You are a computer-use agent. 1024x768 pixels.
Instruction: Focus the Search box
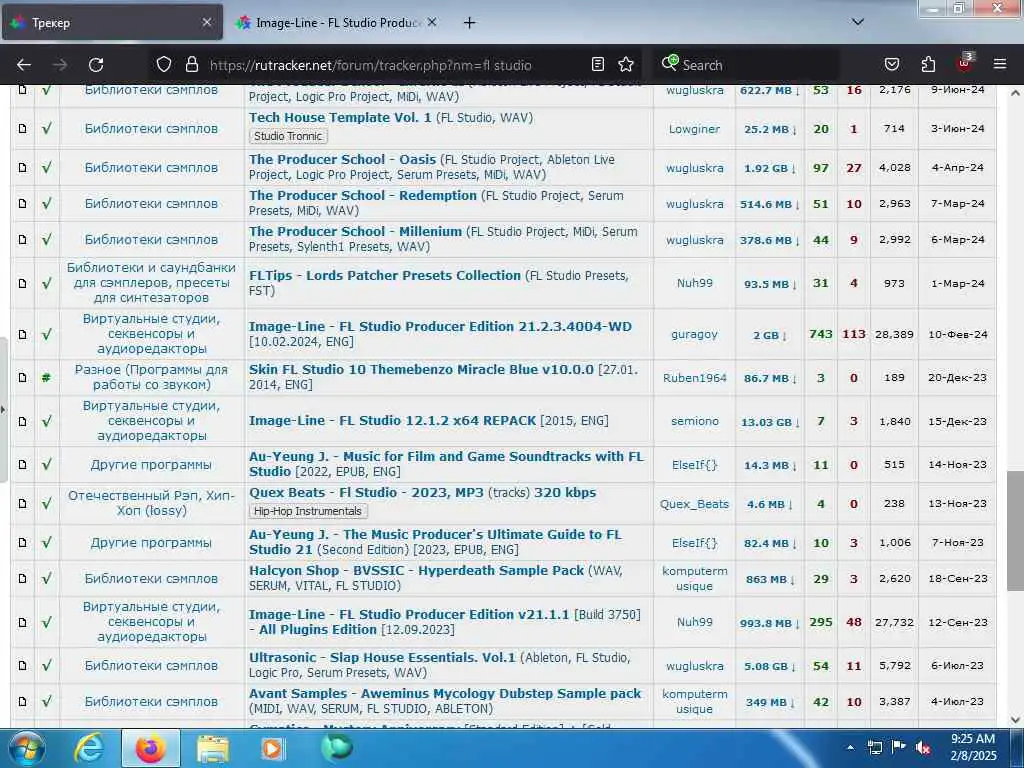pyautogui.click(x=744, y=65)
